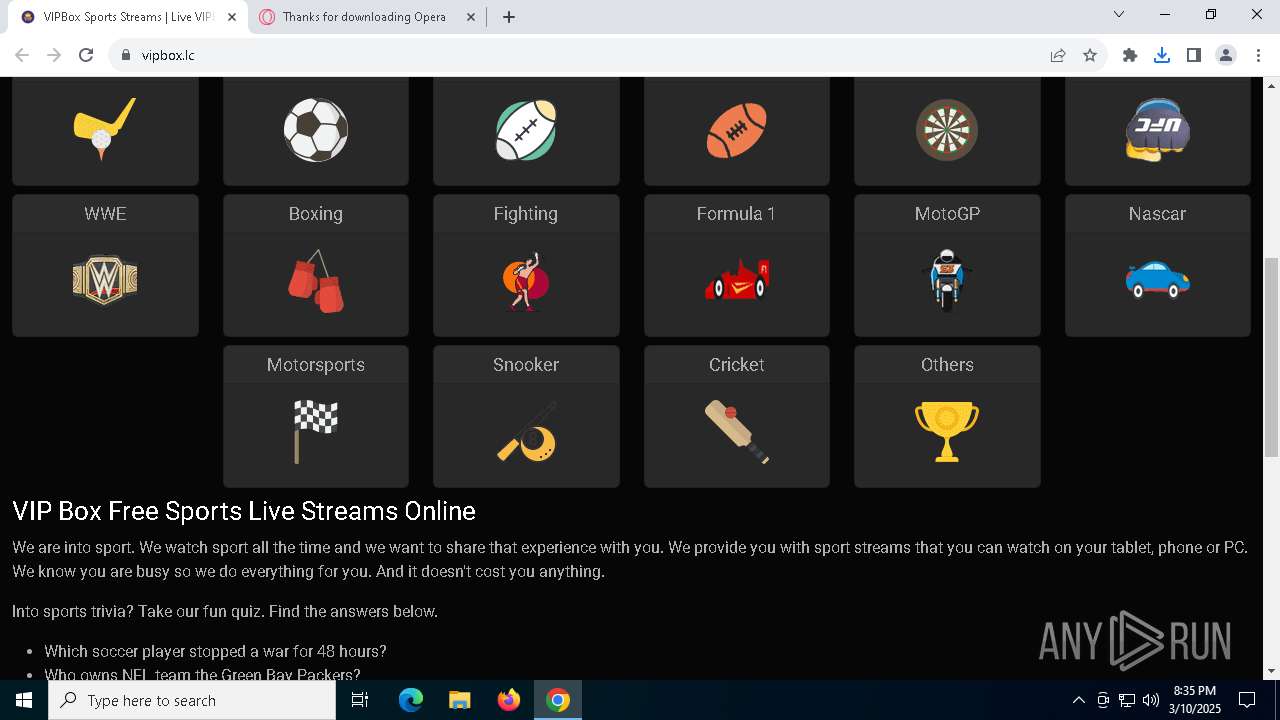Select the Motorsports checkered flag icon

316,432
